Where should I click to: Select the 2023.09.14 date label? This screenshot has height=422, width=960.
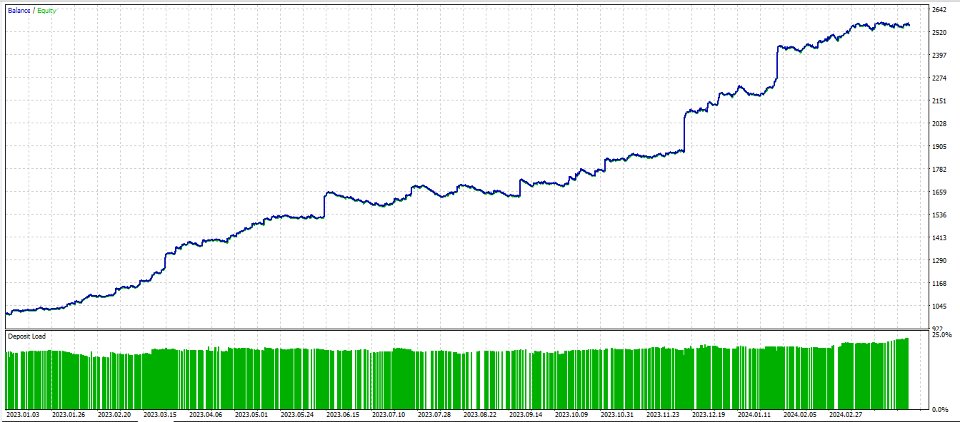click(x=528, y=415)
